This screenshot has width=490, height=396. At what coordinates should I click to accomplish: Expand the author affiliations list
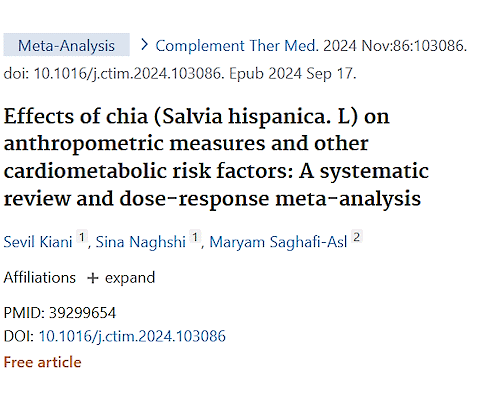pos(121,278)
